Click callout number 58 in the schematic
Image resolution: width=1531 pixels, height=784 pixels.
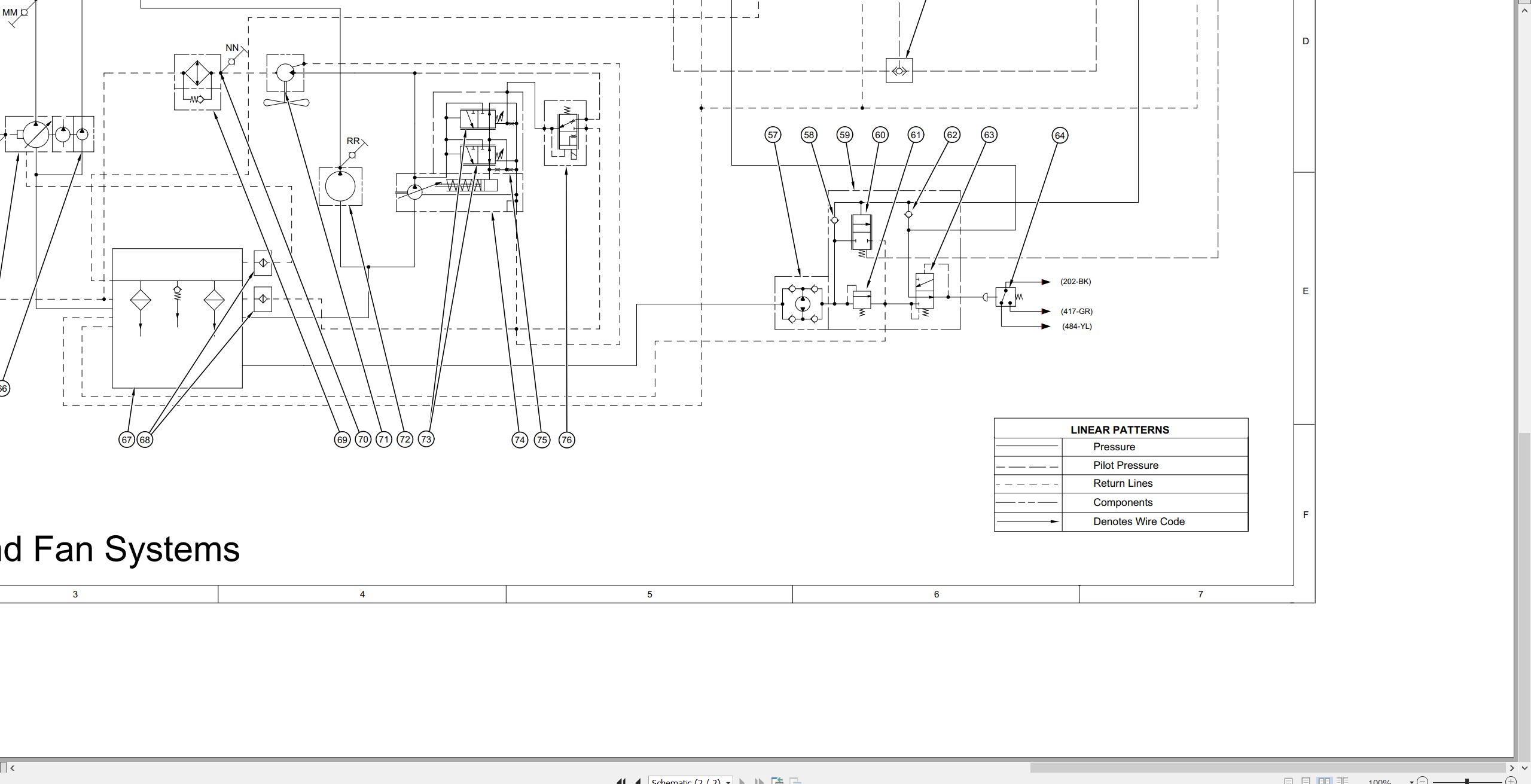pos(809,135)
